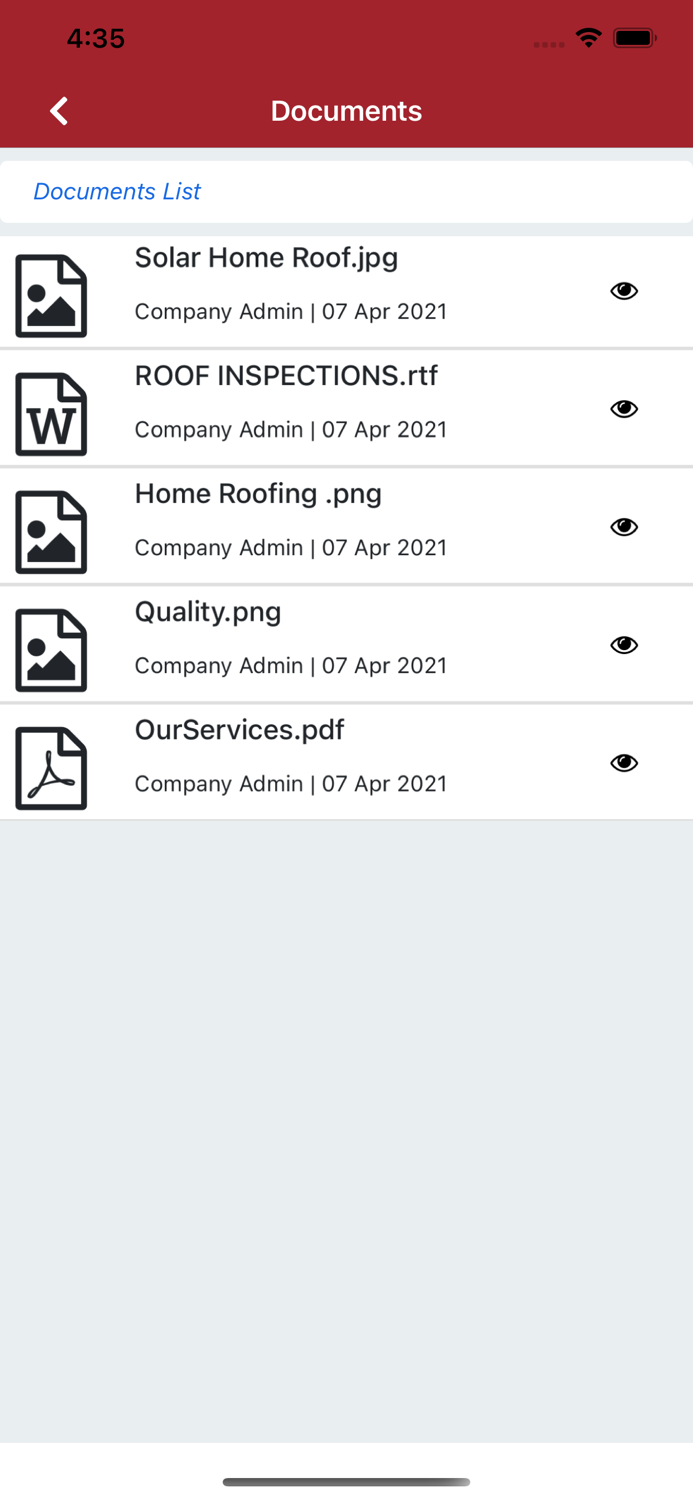Screen dimensions: 693x1500
Task: Tap the Wi-Fi status icon
Action: [588, 38]
